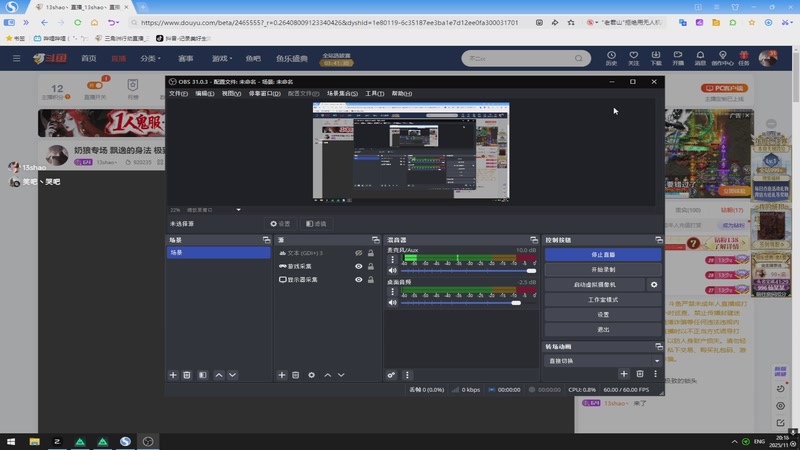Hide the 显示器采集 source
Image resolution: width=800 pixels, height=450 pixels.
point(359,280)
